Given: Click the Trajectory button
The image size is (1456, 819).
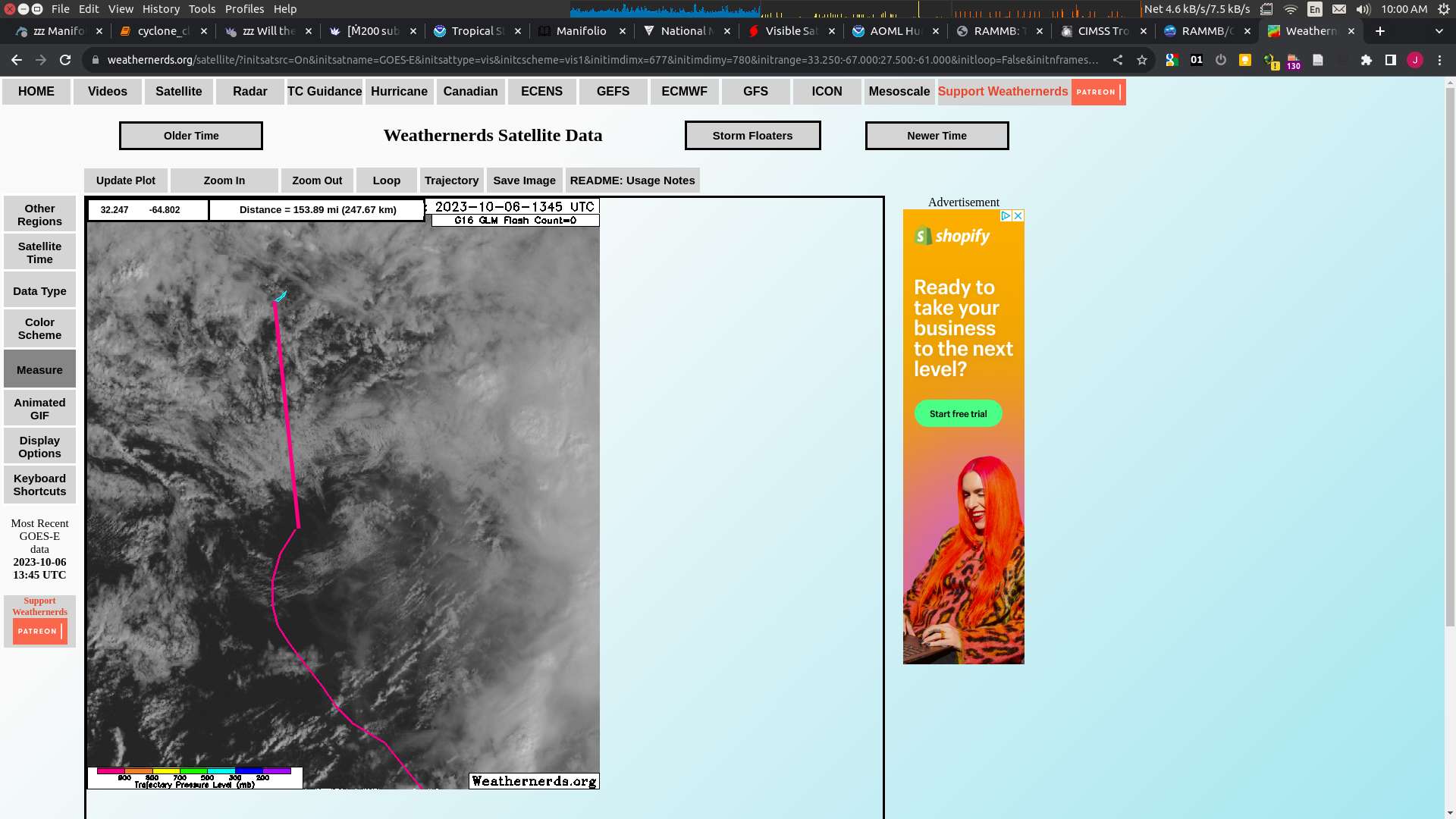Looking at the screenshot, I should point(452,180).
